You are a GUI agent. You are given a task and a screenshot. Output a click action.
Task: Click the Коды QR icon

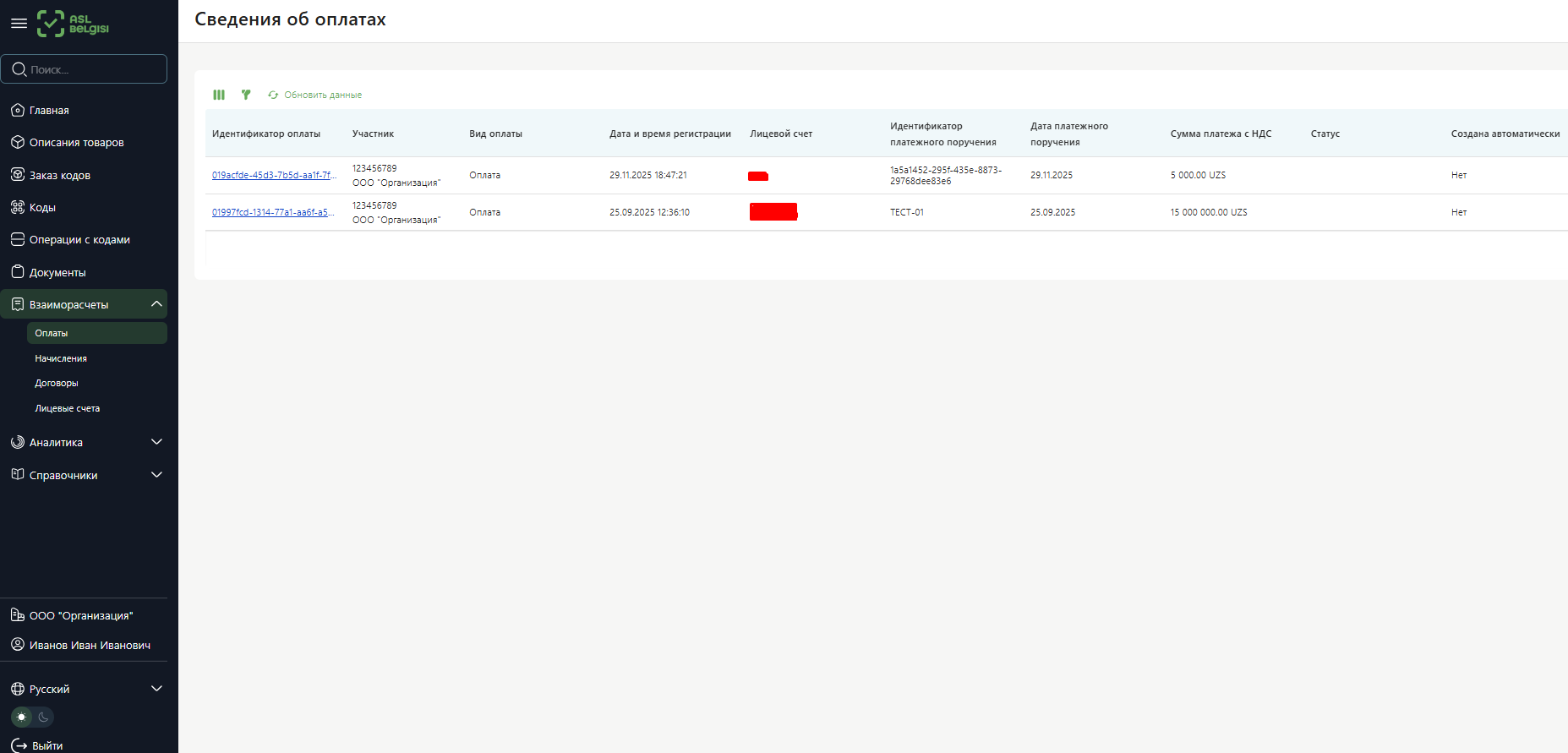pos(18,207)
